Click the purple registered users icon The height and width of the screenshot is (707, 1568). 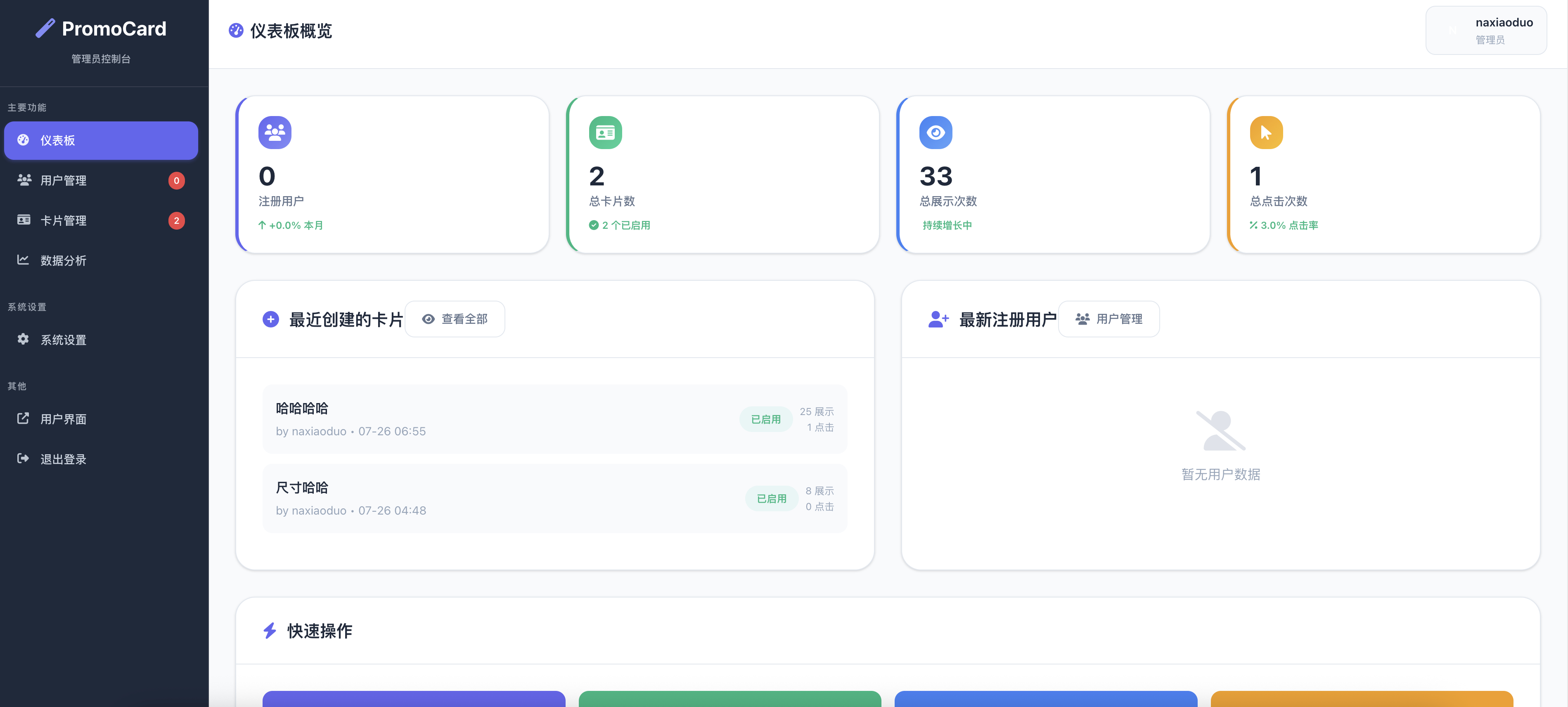(x=275, y=132)
